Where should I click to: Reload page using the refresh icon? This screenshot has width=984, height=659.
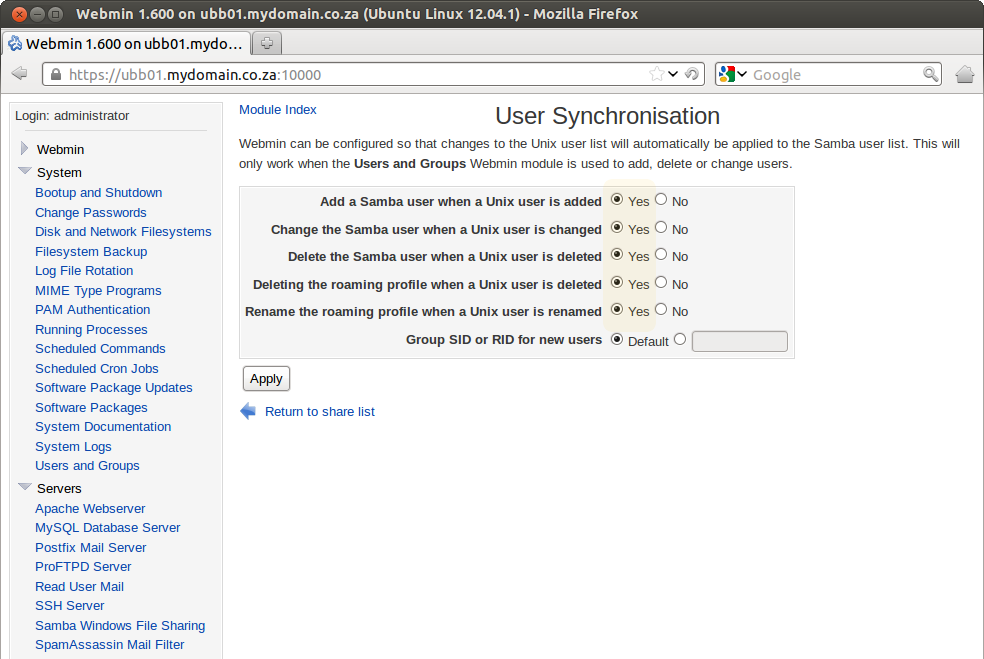[692, 74]
